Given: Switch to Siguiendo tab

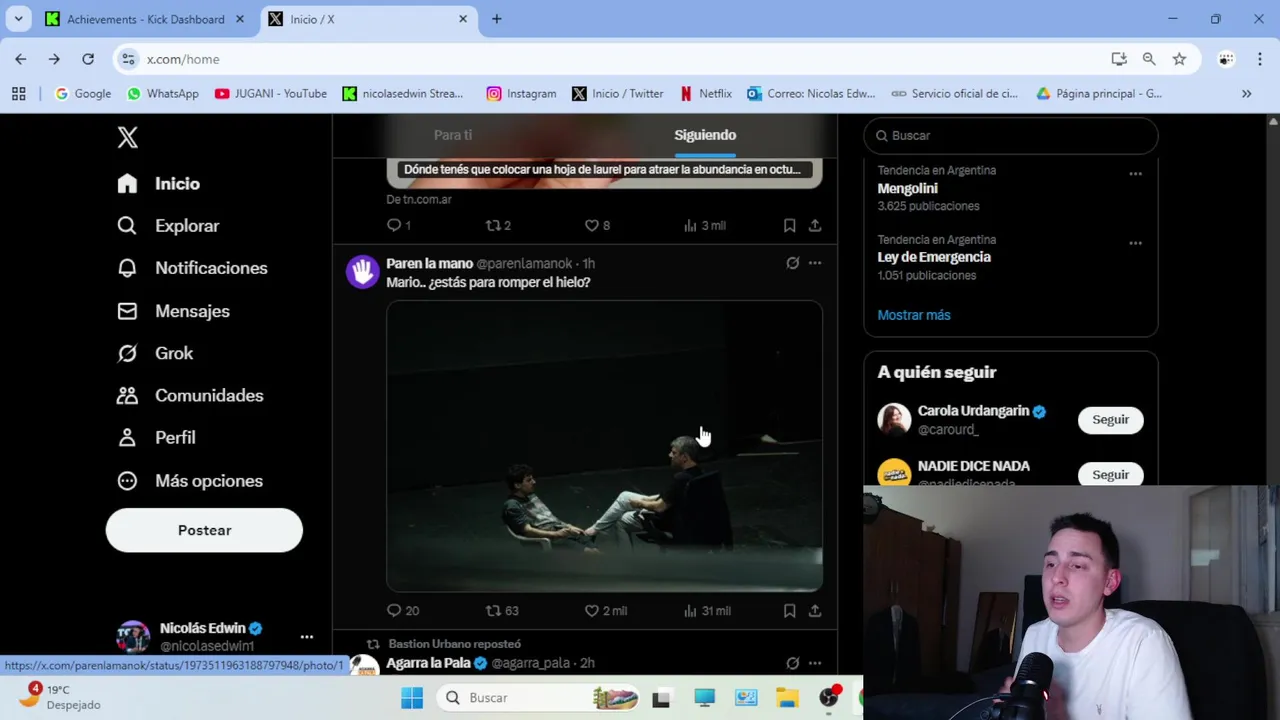Looking at the screenshot, I should (705, 135).
